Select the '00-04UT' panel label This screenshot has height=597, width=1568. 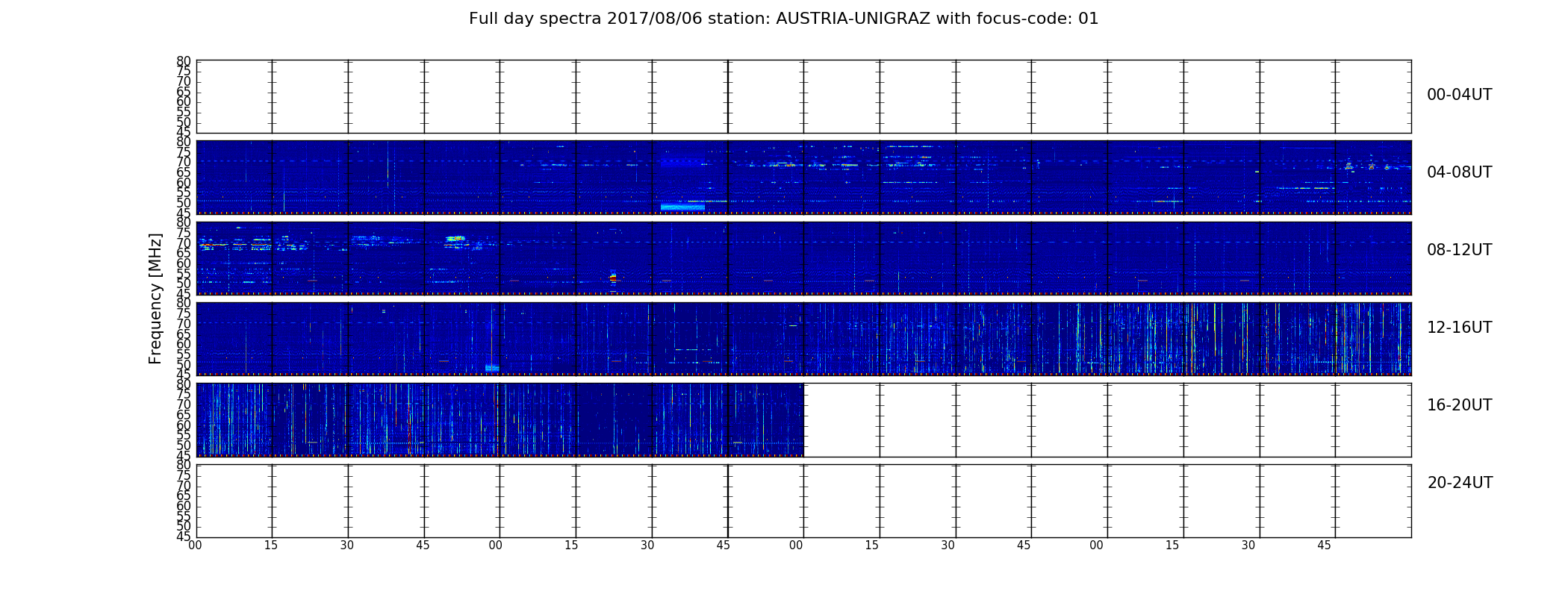click(1459, 95)
